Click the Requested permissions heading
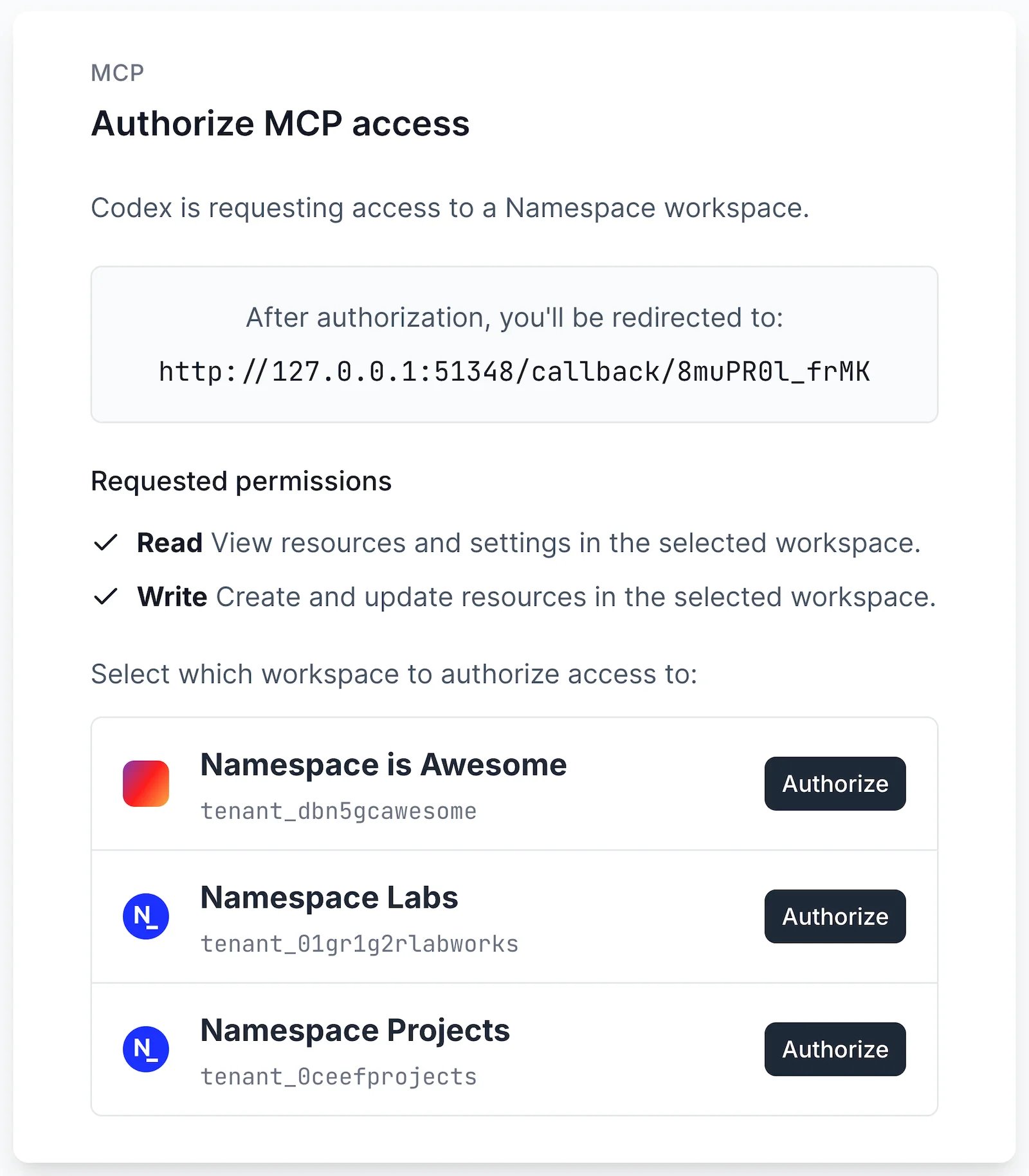The height and width of the screenshot is (1176, 1029). click(241, 481)
